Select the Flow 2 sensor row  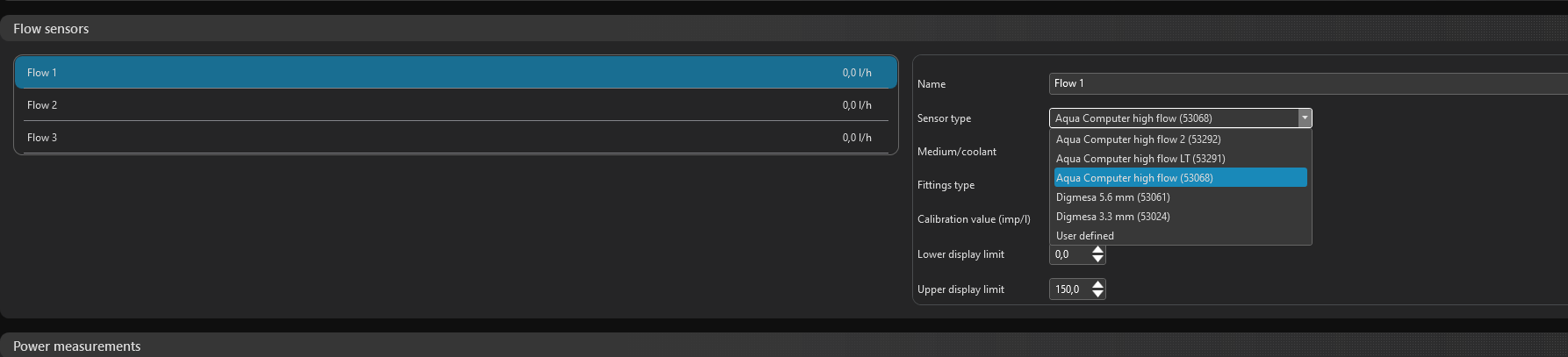tap(456, 105)
